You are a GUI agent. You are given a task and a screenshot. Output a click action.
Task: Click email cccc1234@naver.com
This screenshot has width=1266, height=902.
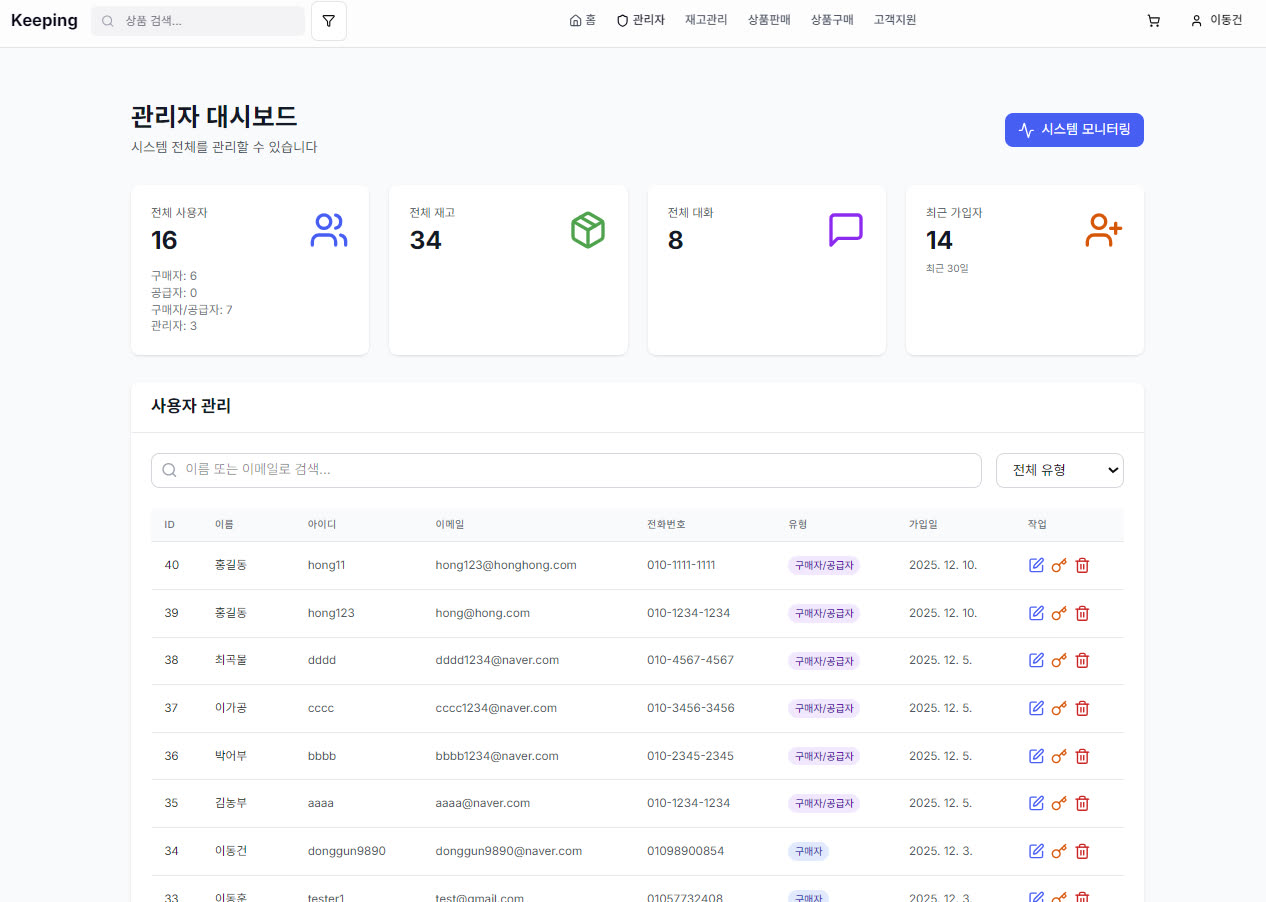496,708
